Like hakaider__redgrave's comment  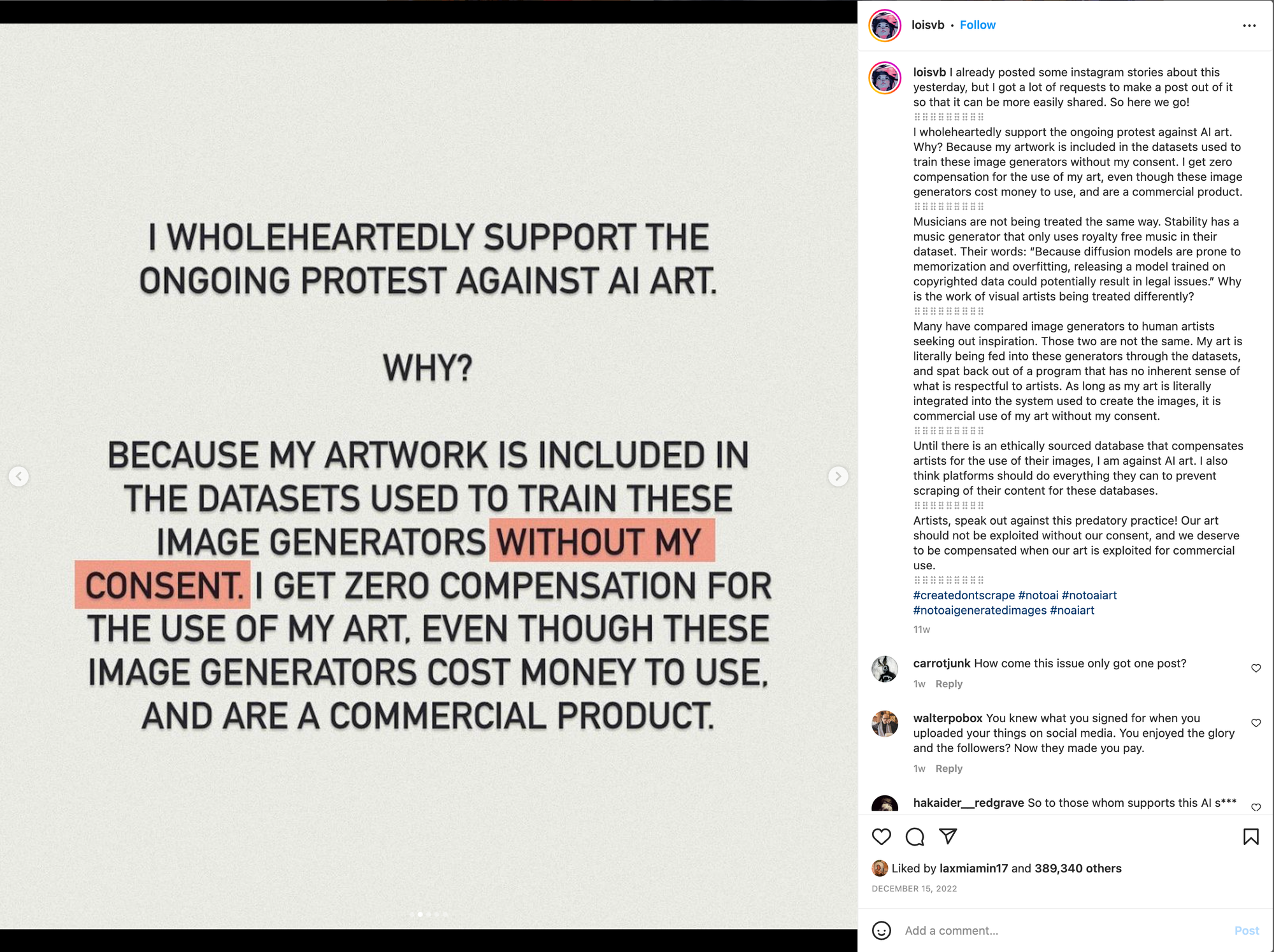coord(1256,807)
